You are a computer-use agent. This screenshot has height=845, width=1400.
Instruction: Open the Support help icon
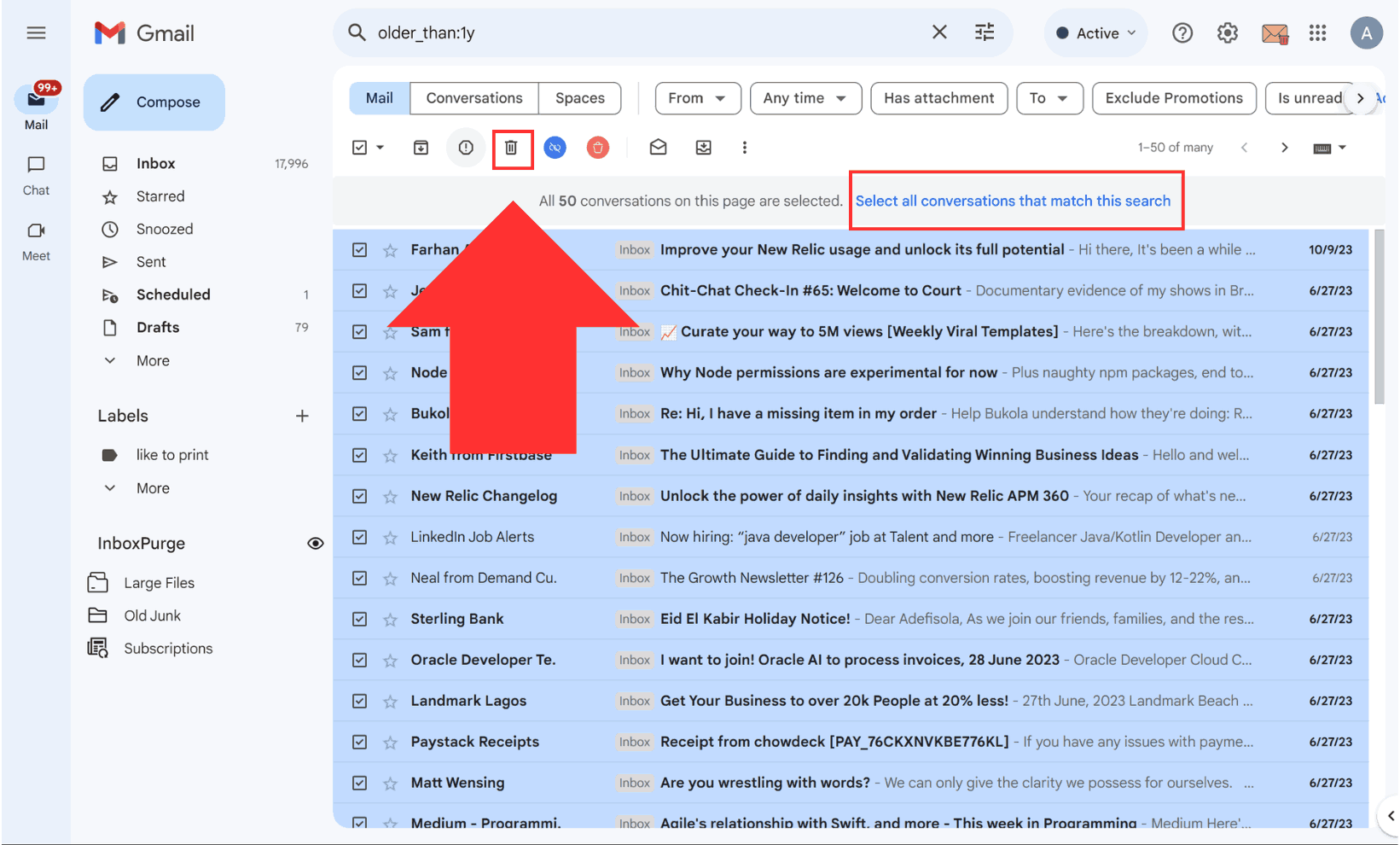click(x=1182, y=33)
